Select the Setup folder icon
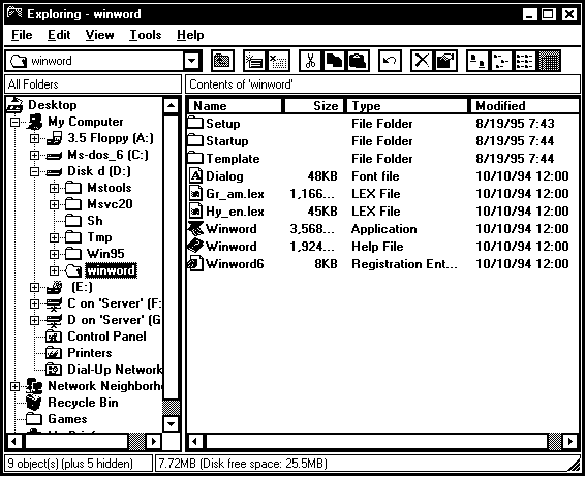586x477 pixels. coord(195,123)
